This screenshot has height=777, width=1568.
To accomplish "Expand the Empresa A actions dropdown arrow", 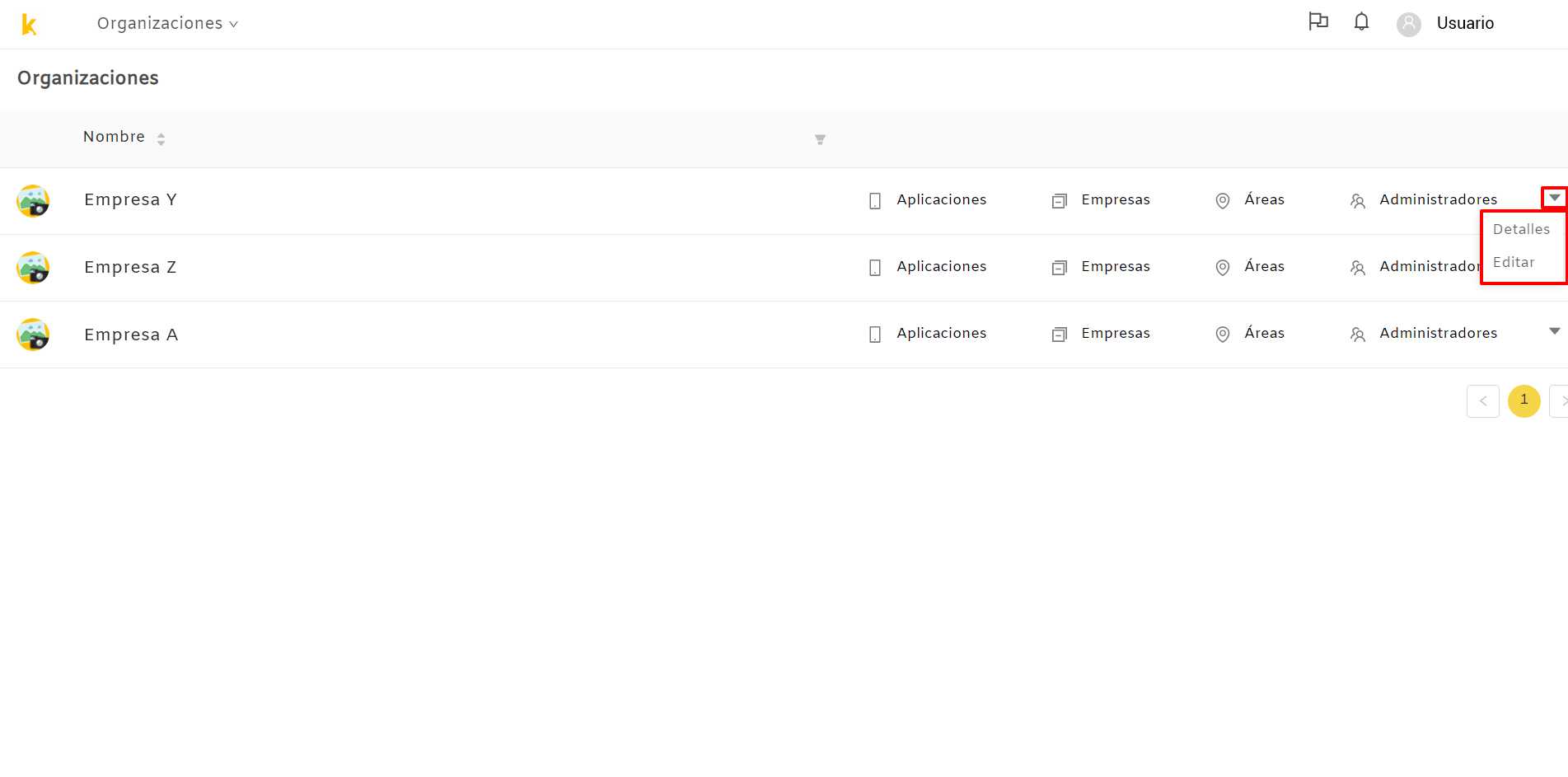I will [x=1554, y=331].
